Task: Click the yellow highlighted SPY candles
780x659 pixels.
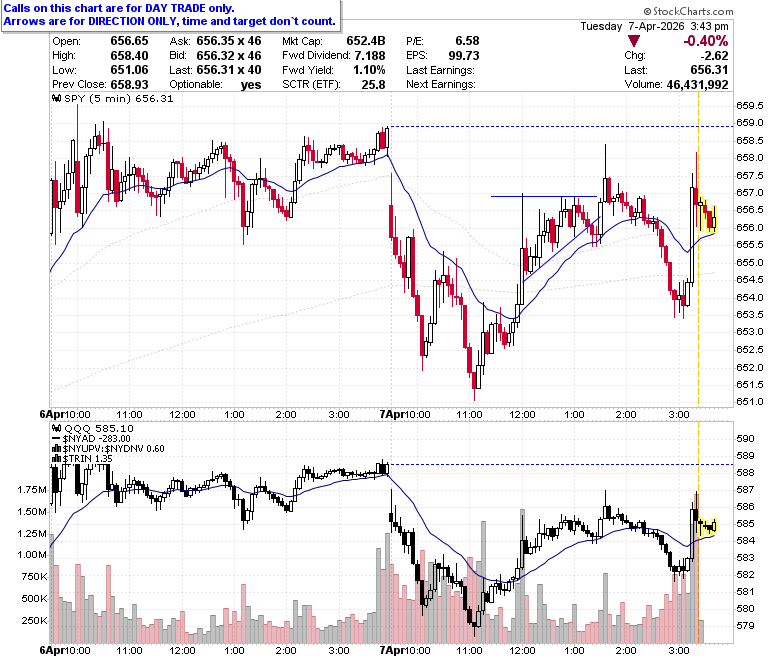Action: pyautogui.click(x=706, y=215)
